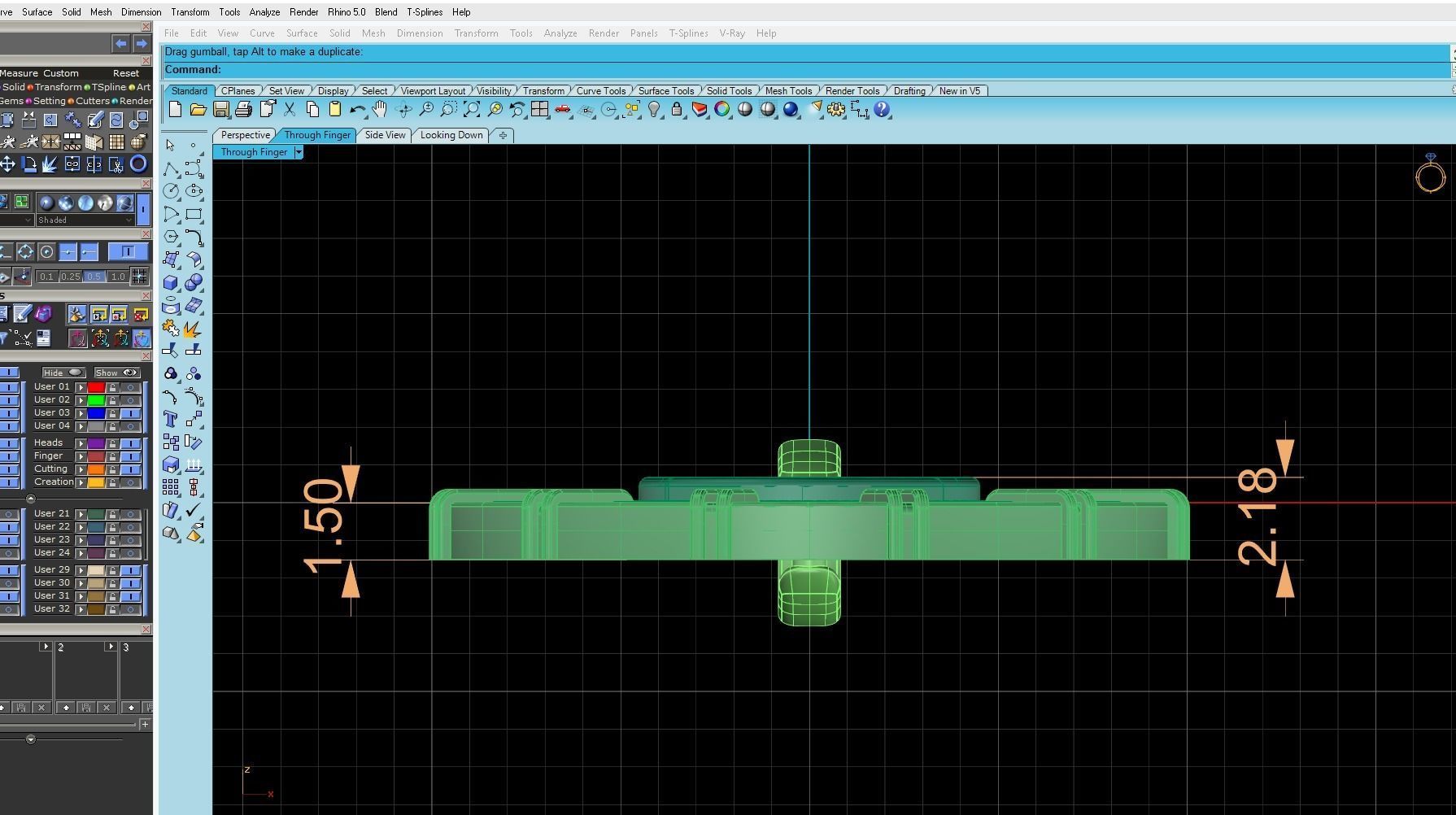The height and width of the screenshot is (815, 1456).
Task: Toggle visibility of Heads layer
Action: click(x=130, y=443)
